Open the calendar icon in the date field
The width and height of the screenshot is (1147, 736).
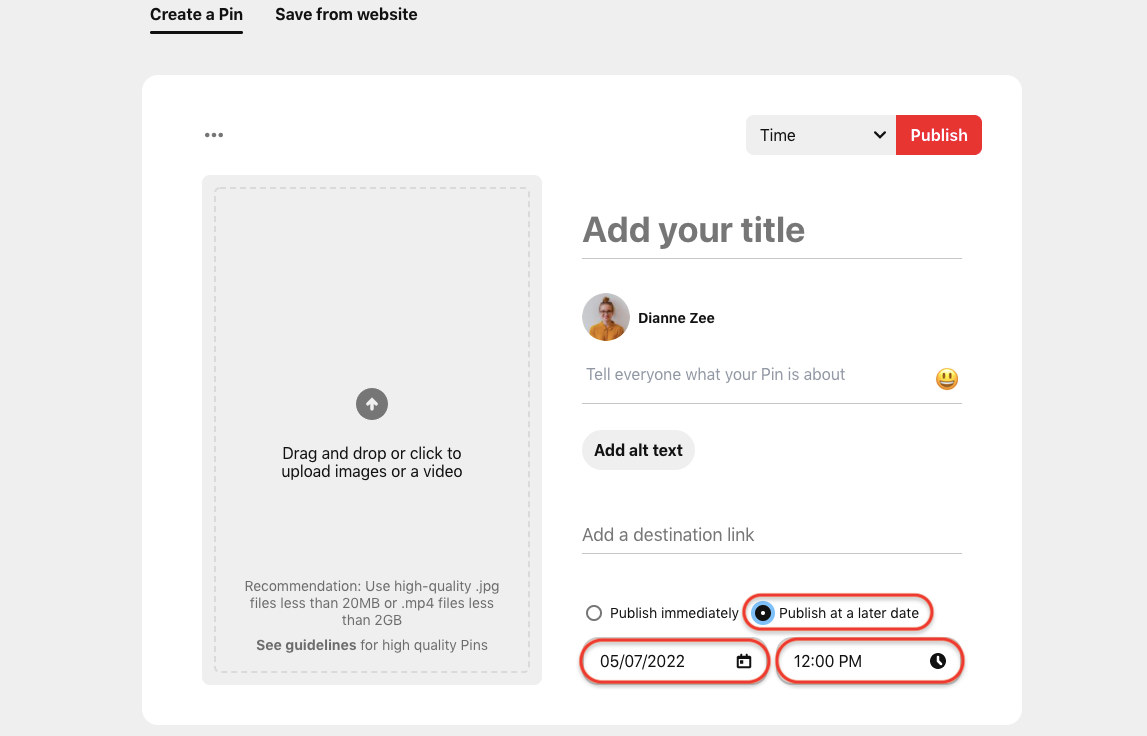742,661
